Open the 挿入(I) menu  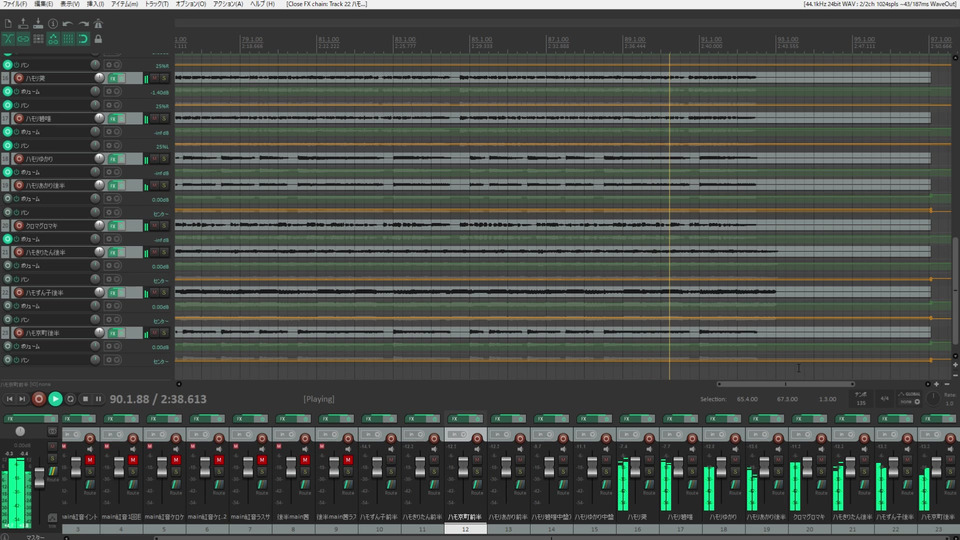(95, 4)
